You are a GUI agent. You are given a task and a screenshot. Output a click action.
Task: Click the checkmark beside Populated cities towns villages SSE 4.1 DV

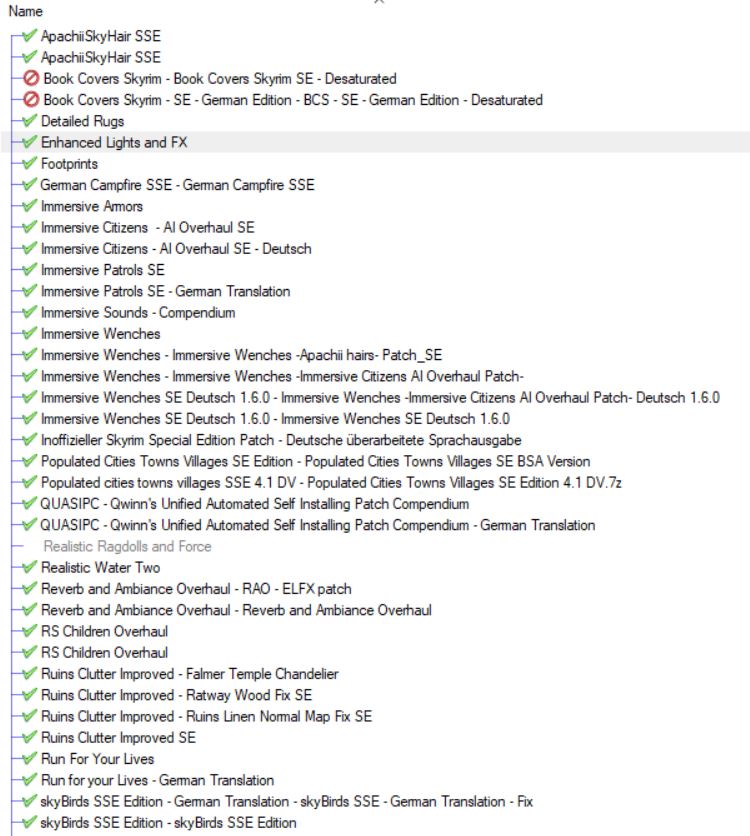(30, 482)
